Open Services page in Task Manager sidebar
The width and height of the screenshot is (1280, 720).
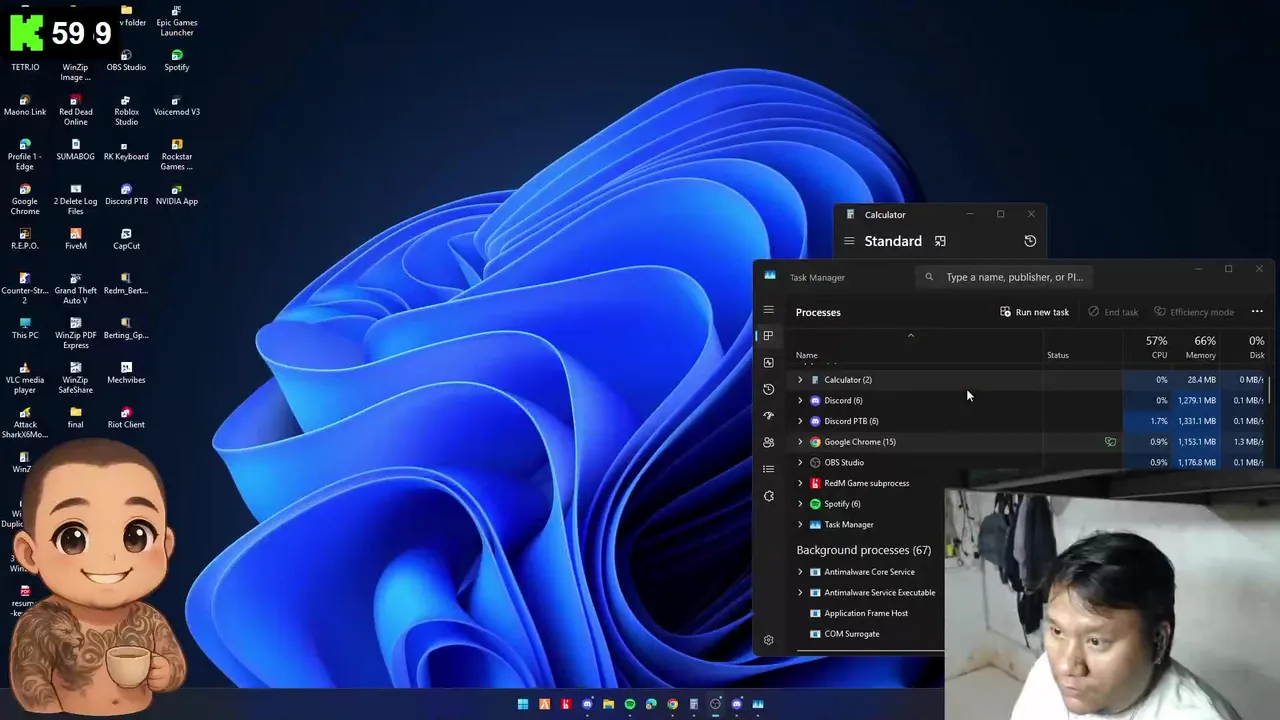[768, 496]
